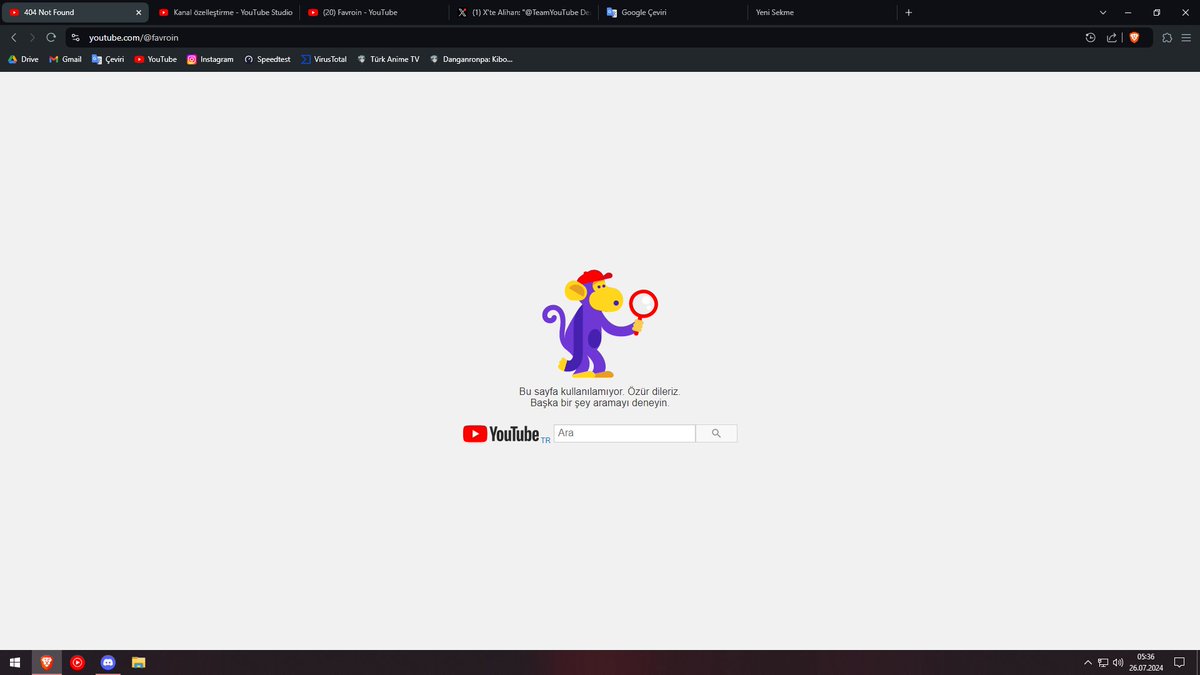Open the YouTube bookmark
Viewport: 1200px width, 675px height.
tap(155, 59)
